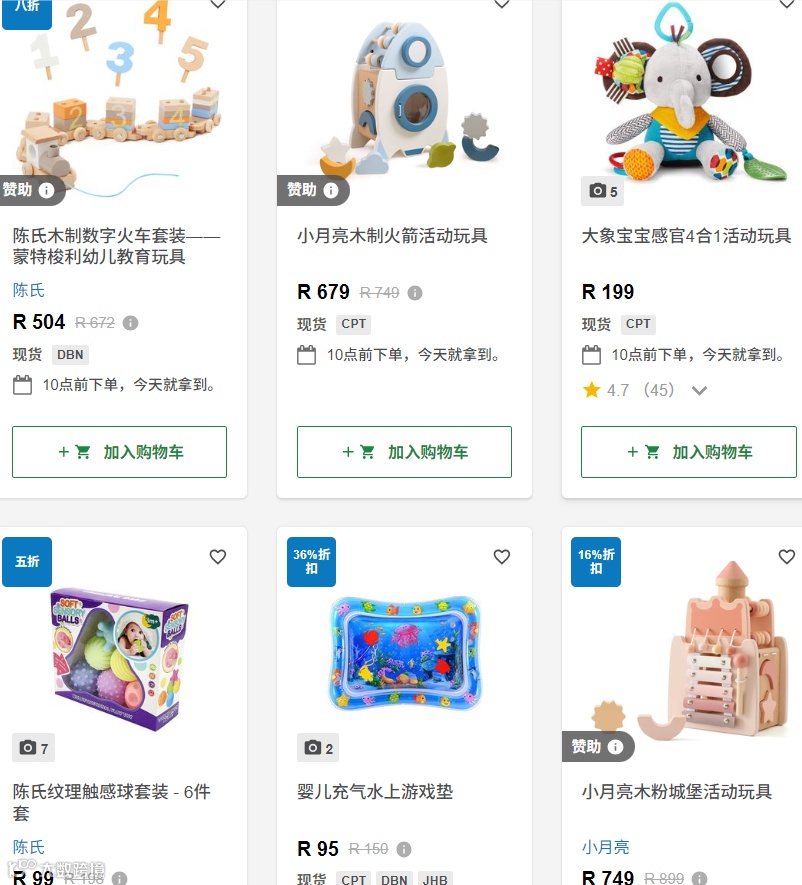The height and width of the screenshot is (885, 802).
Task: Open 2-photo gallery of water mat
Action: [318, 748]
